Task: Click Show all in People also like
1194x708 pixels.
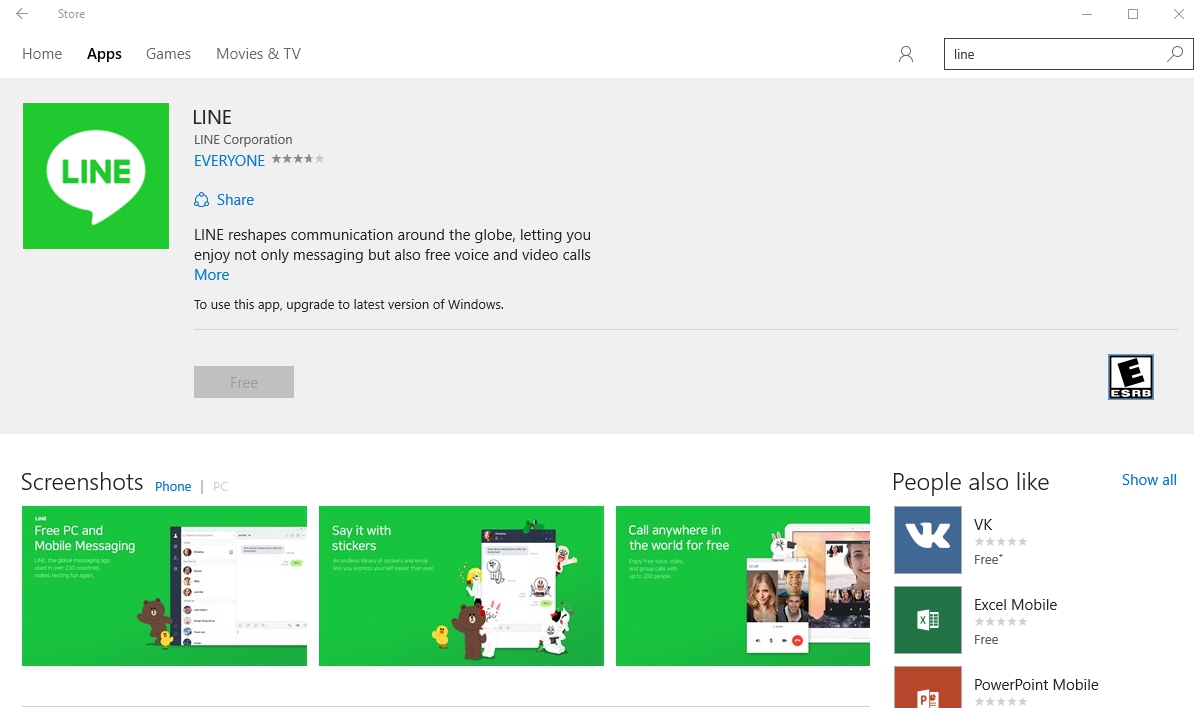Action: click(1149, 480)
